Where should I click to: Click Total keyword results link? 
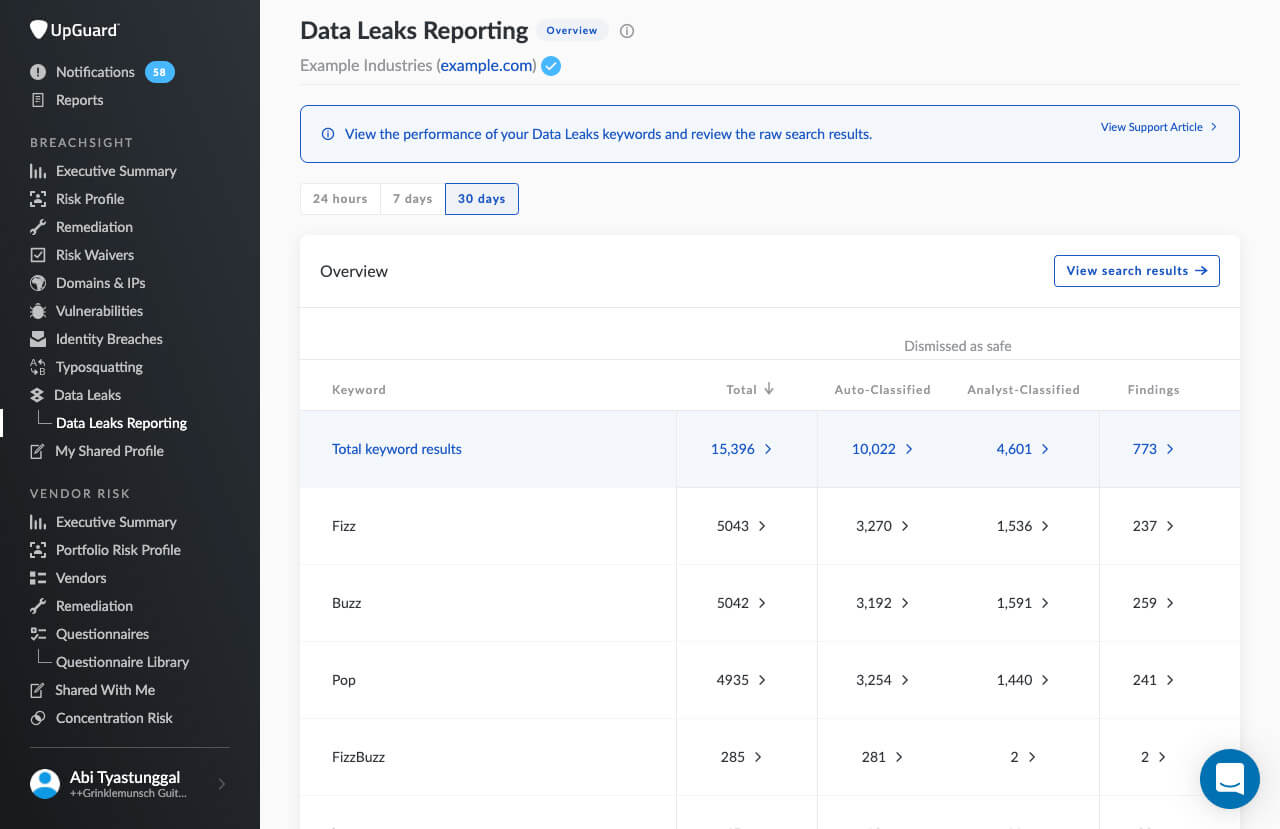point(397,449)
